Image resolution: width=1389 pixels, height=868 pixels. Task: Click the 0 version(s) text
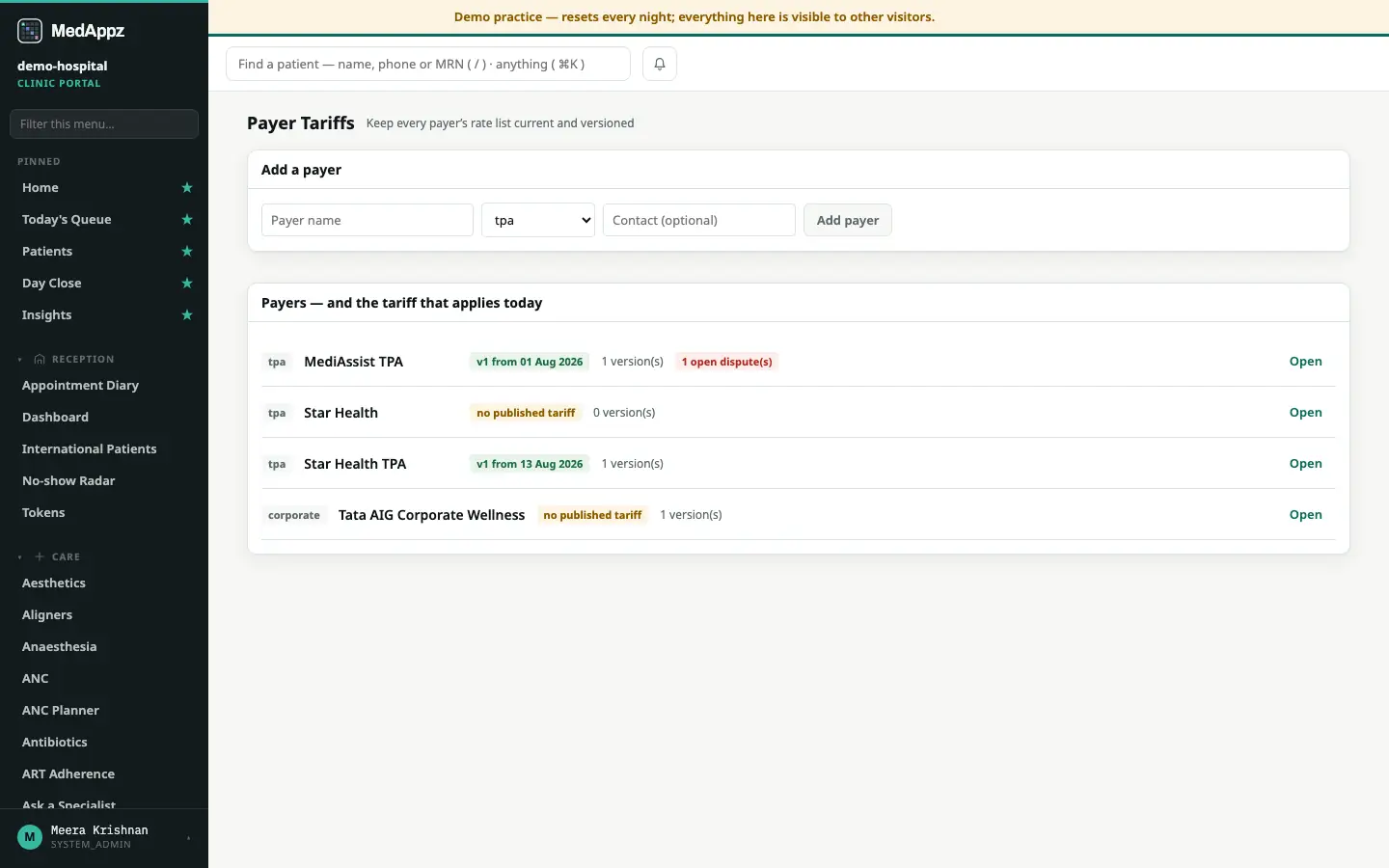(624, 413)
